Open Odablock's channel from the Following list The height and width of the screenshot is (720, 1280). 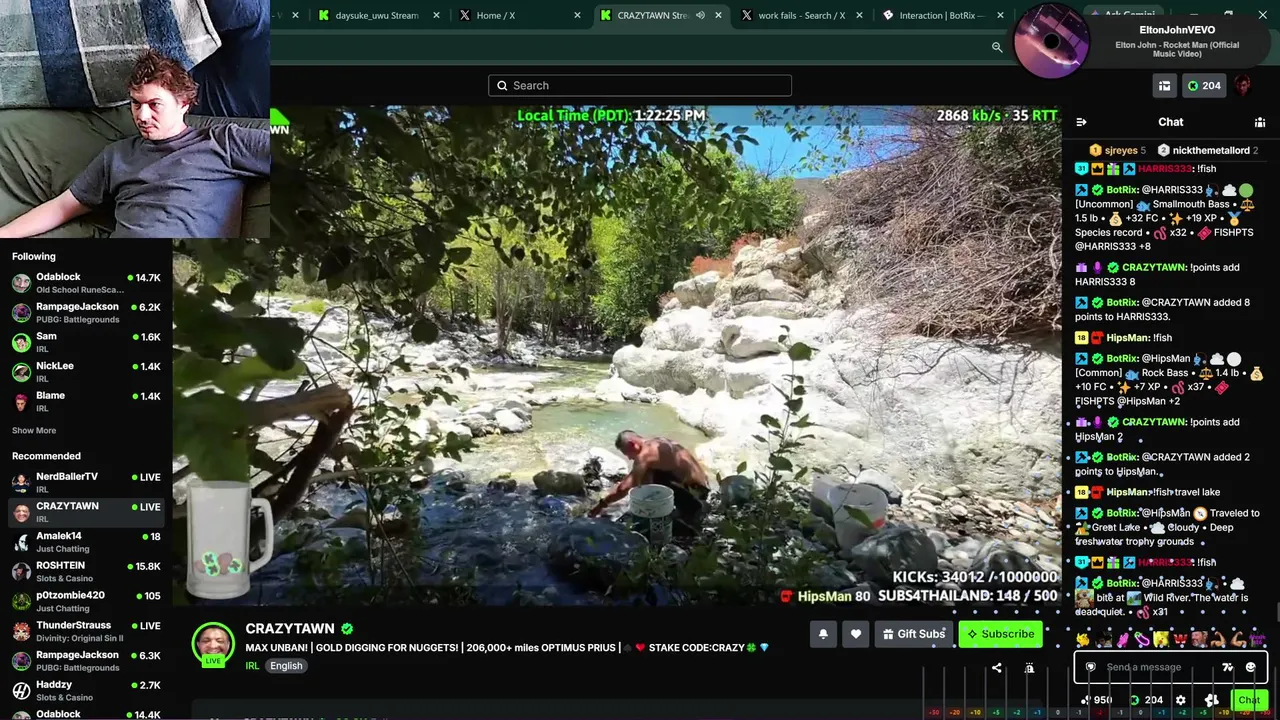[x=86, y=283]
